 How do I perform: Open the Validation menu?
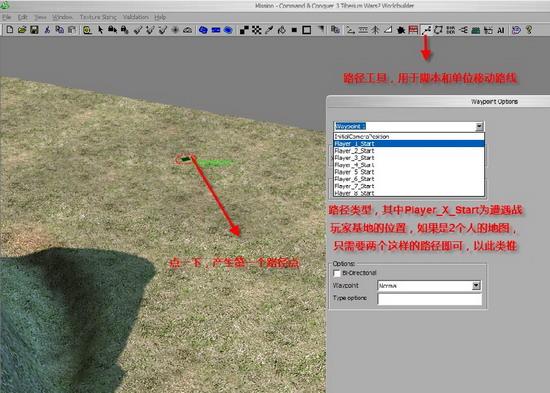click(x=136, y=17)
